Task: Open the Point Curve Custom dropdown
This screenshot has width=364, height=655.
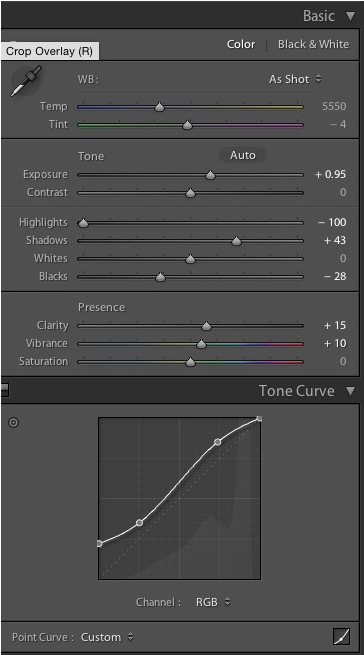Action: (107, 637)
